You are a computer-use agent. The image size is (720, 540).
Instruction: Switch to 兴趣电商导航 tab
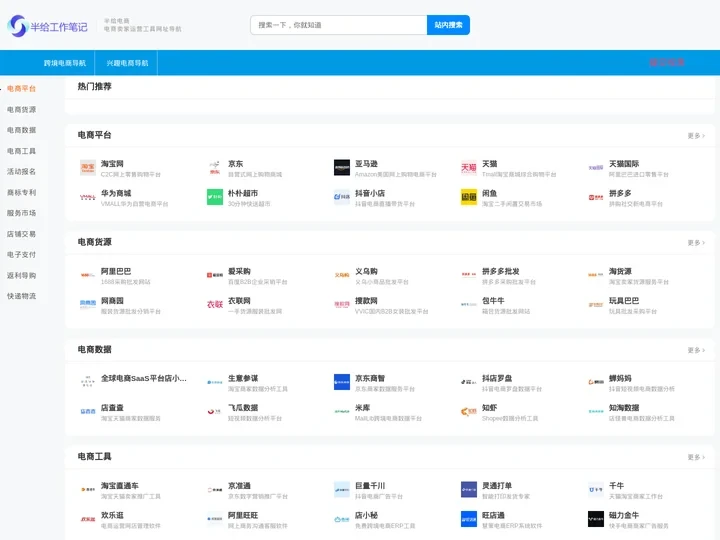(127, 63)
